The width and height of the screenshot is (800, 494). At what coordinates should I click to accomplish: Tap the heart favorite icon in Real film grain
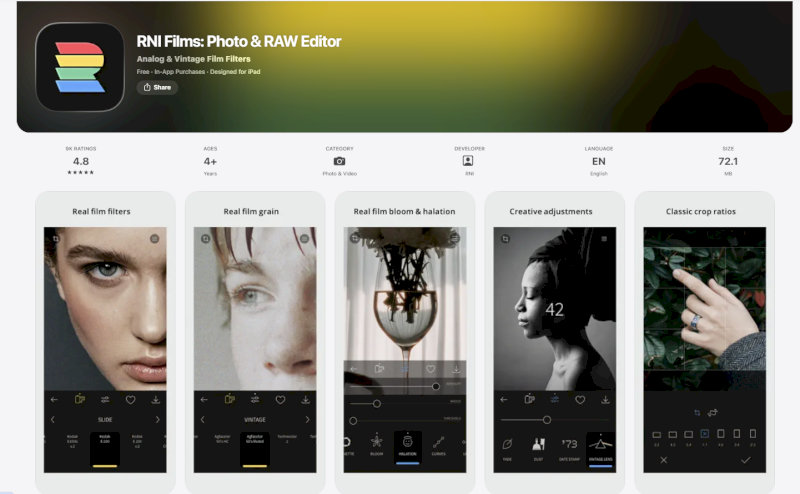[281, 400]
